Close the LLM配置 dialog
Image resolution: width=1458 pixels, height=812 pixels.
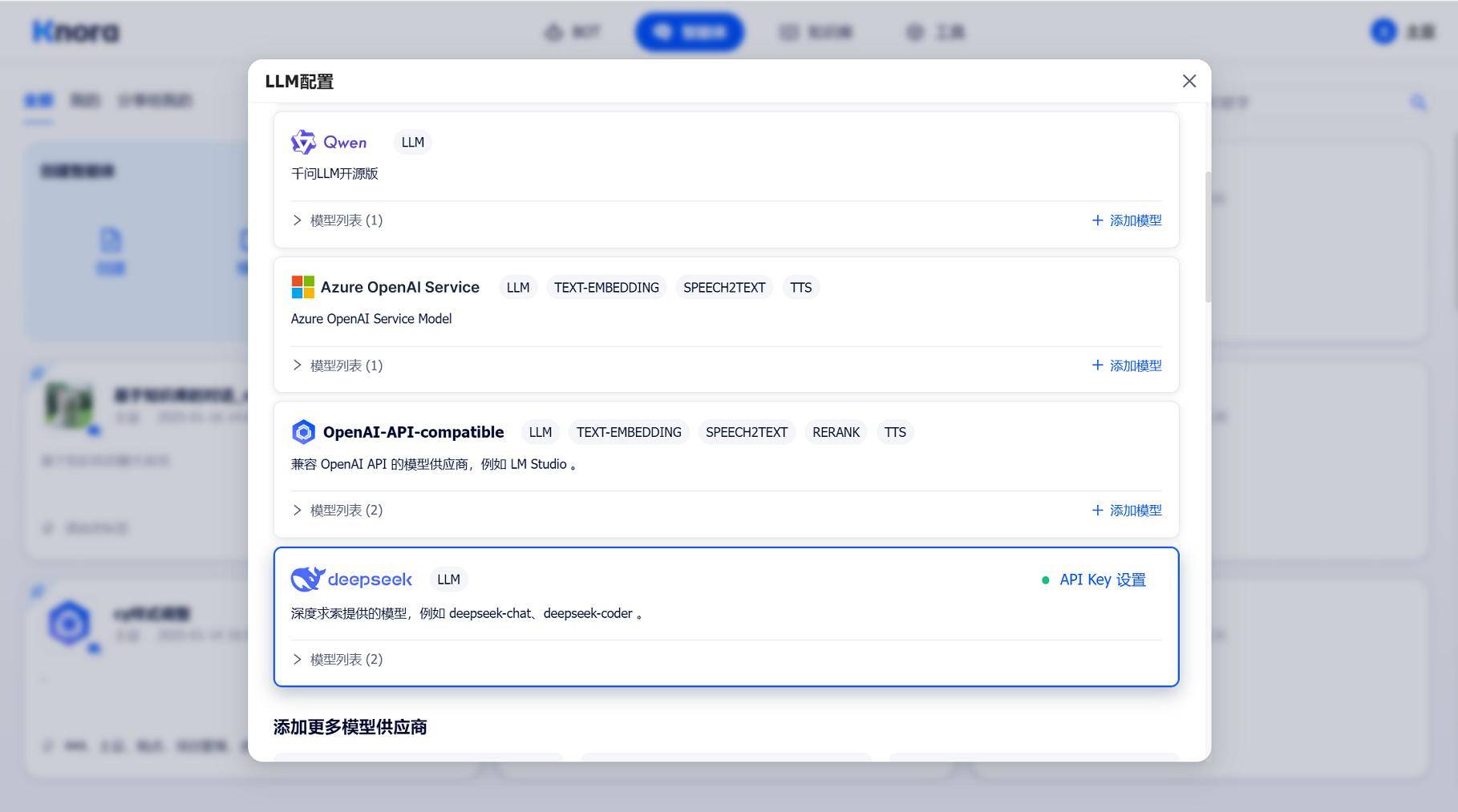1189,81
